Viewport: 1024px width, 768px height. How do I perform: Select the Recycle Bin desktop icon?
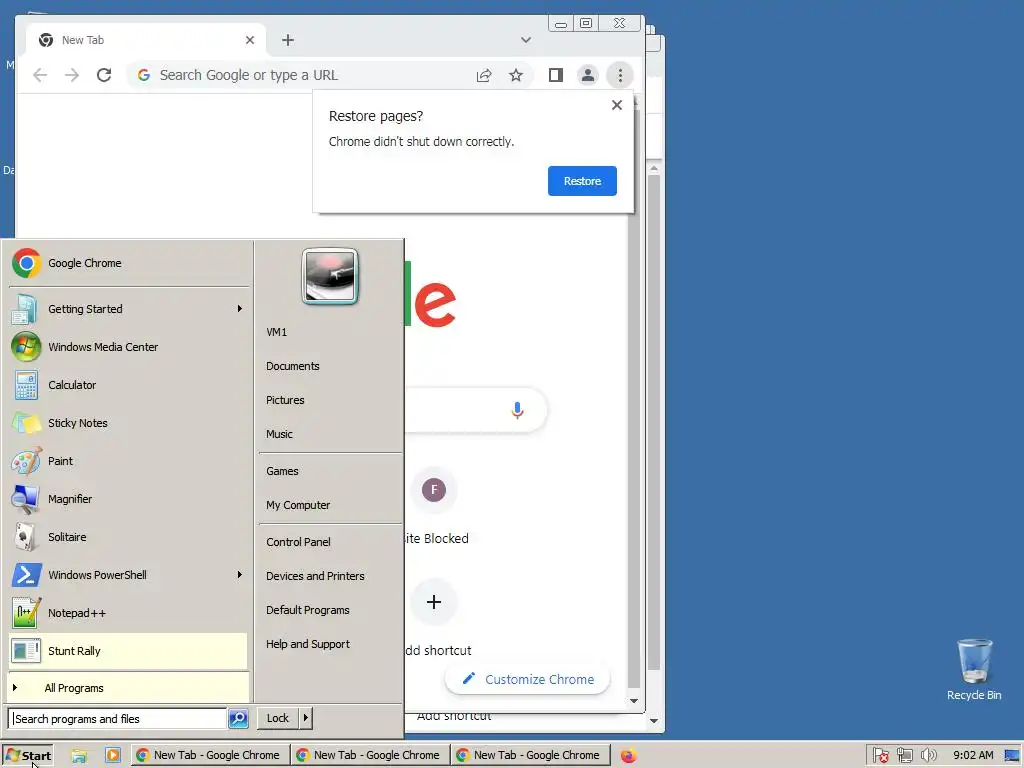pyautogui.click(x=974, y=669)
